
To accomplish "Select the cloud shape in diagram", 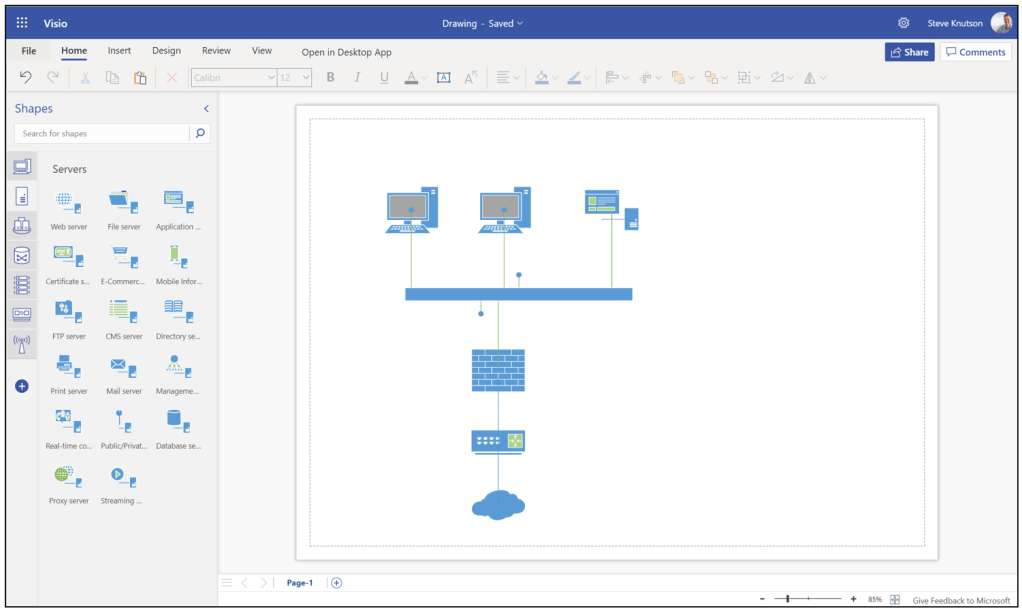I will pos(498,505).
